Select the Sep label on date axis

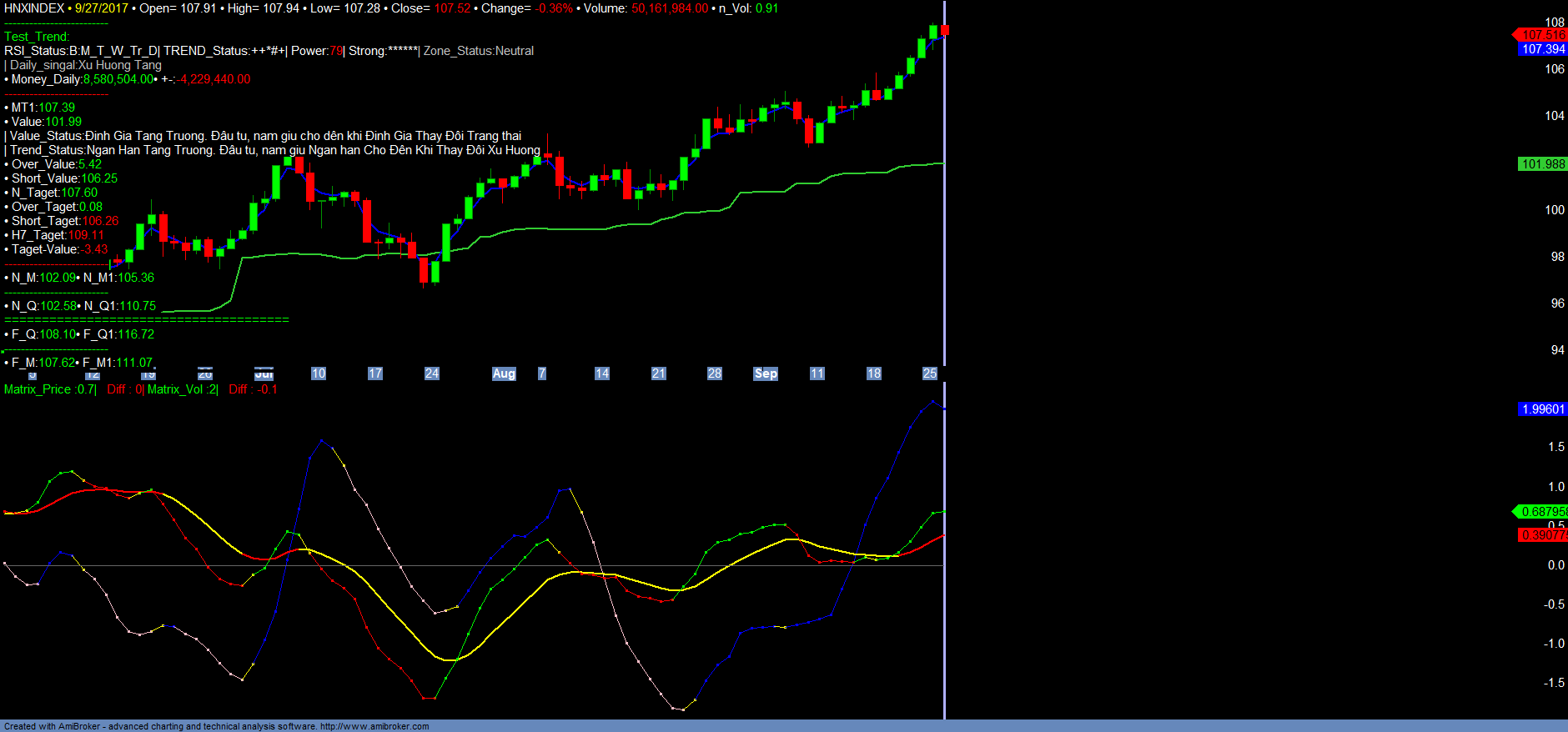tap(766, 374)
